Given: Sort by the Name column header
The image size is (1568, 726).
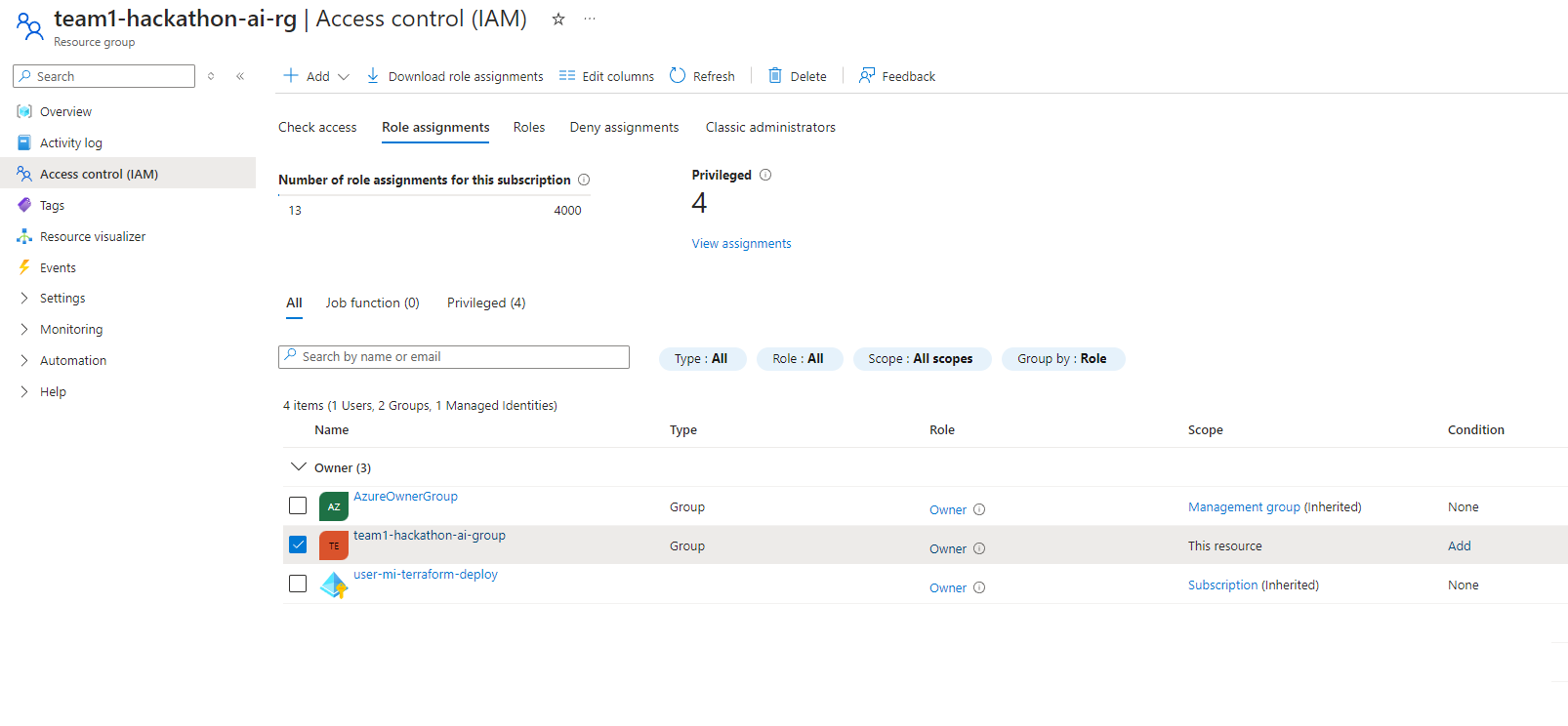Looking at the screenshot, I should pos(332,430).
